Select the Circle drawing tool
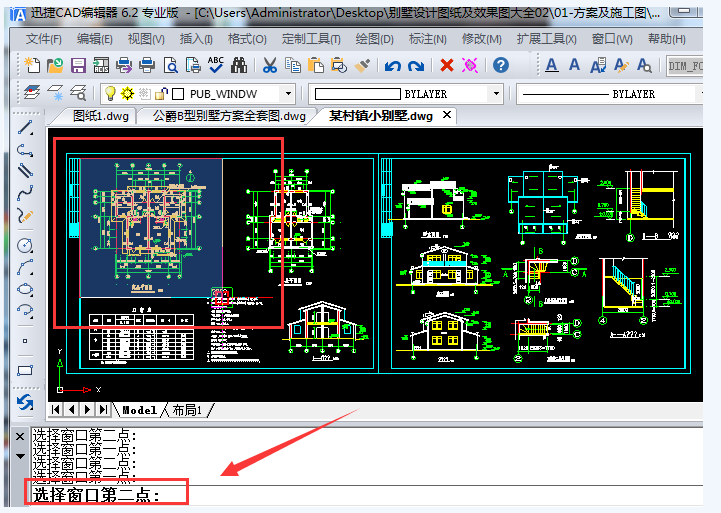Screen dimensions: 721x513 pyautogui.click(x=25, y=245)
